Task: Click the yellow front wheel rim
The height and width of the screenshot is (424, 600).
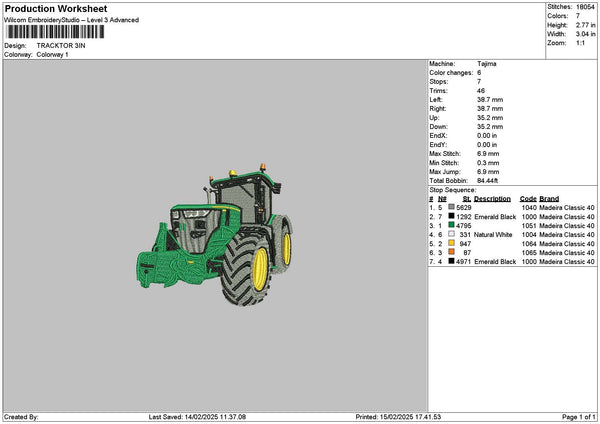Action: click(260, 269)
